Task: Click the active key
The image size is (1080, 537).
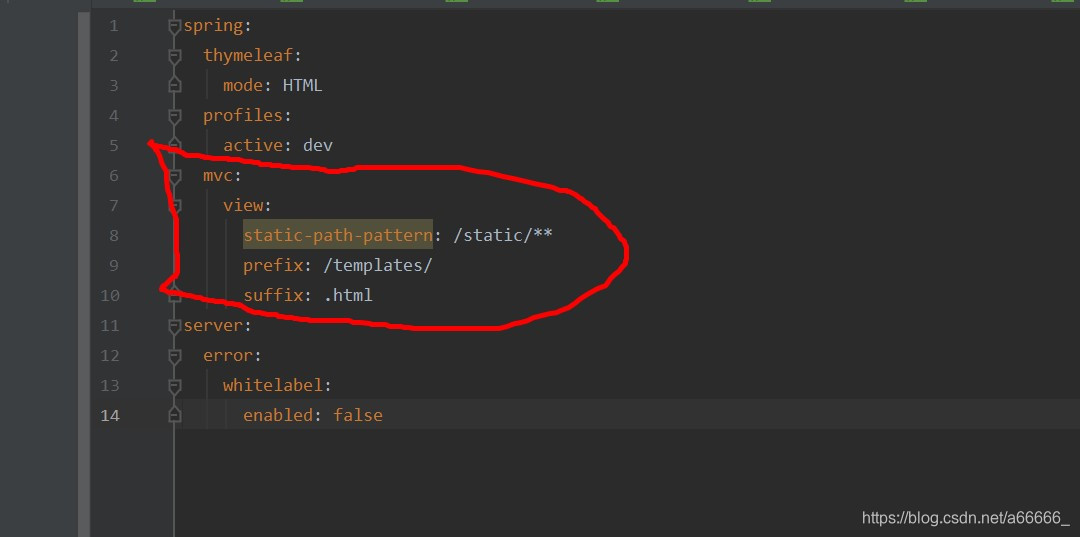Action: pyautogui.click(x=253, y=145)
